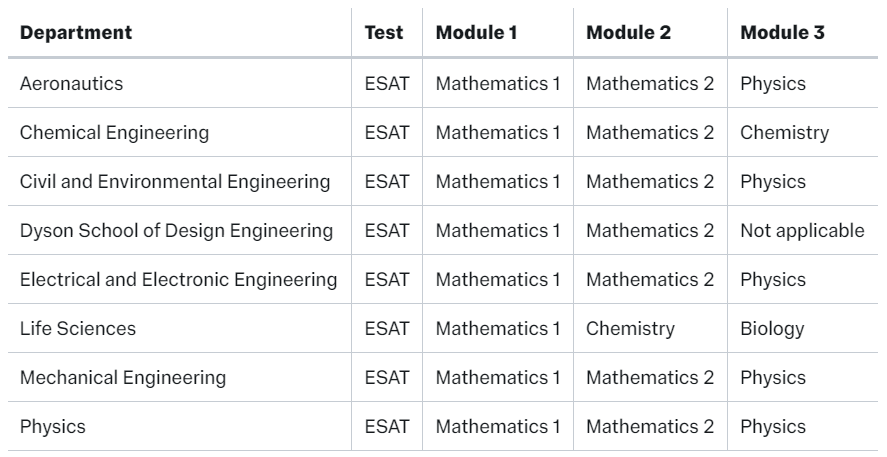This screenshot has width=887, height=457.
Task: Click the Life Sciences department cell
Action: (x=78, y=329)
